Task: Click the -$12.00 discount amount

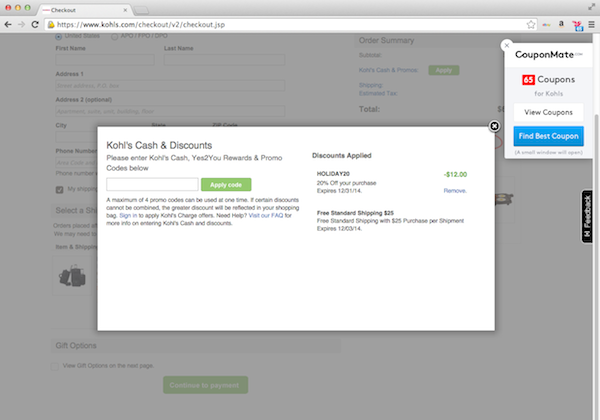Action: click(x=455, y=174)
